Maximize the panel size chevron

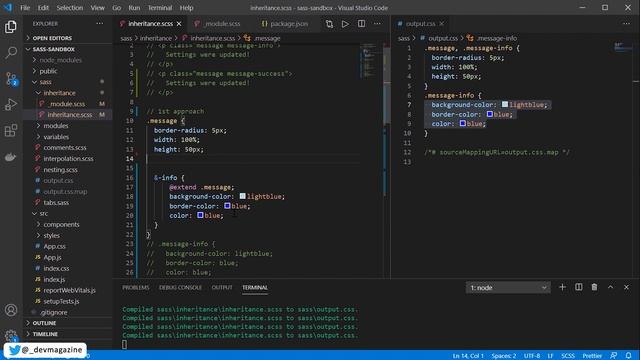(611, 287)
